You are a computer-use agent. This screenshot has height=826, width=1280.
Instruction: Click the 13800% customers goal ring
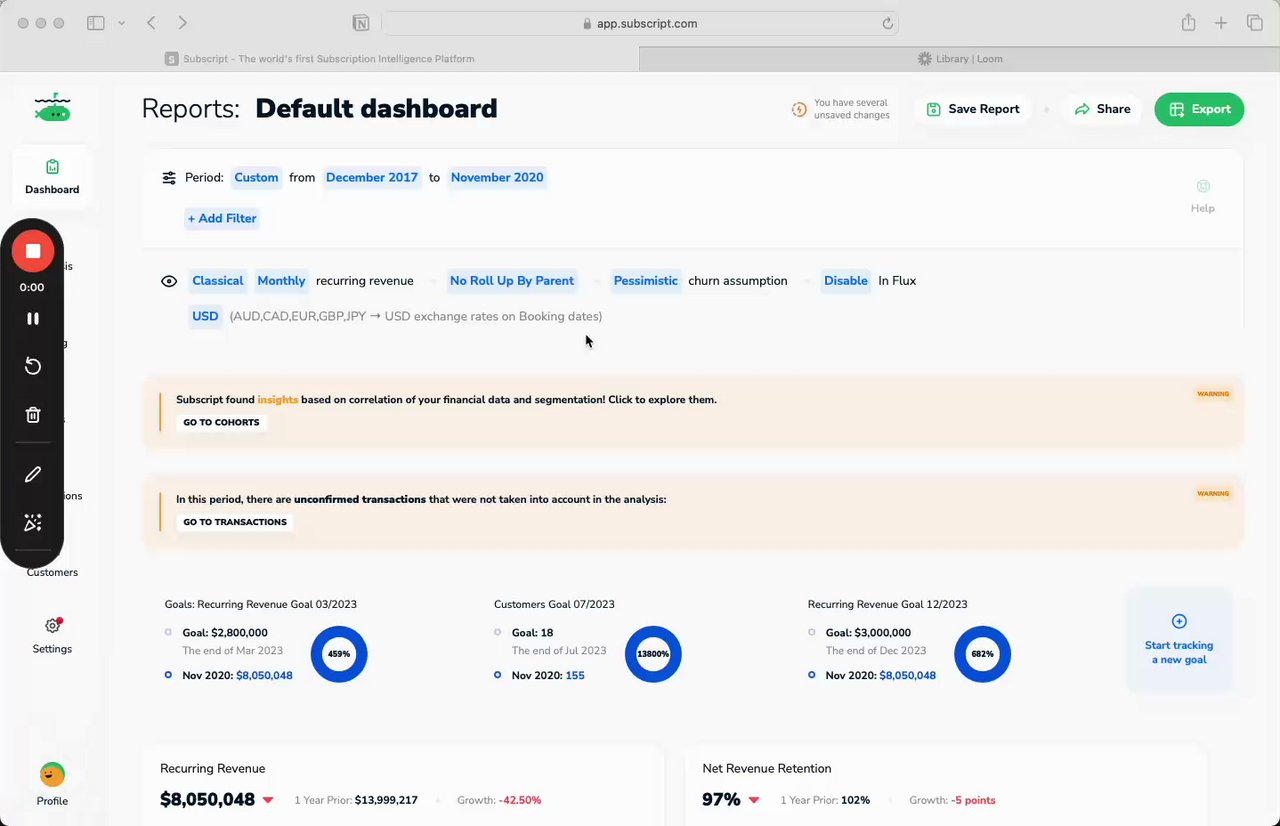click(653, 654)
